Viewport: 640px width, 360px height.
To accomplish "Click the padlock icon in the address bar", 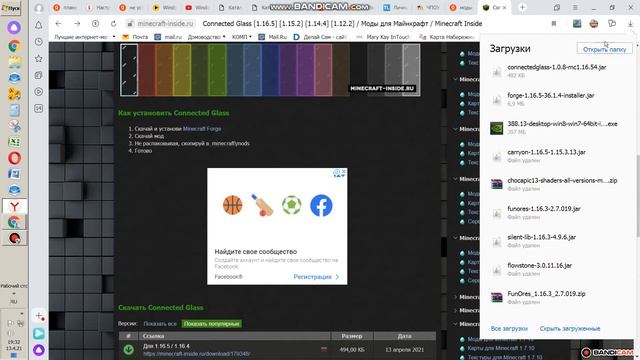I will pos(130,24).
